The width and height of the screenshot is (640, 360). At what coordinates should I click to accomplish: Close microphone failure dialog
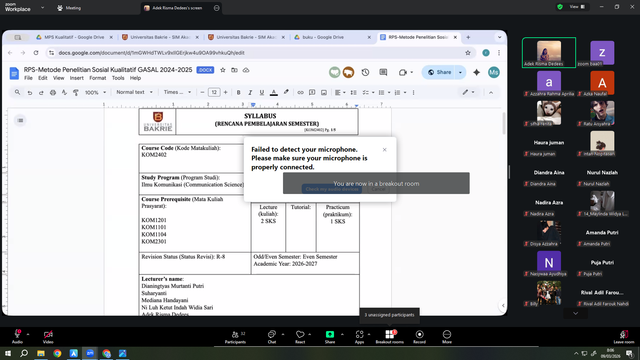(x=384, y=150)
